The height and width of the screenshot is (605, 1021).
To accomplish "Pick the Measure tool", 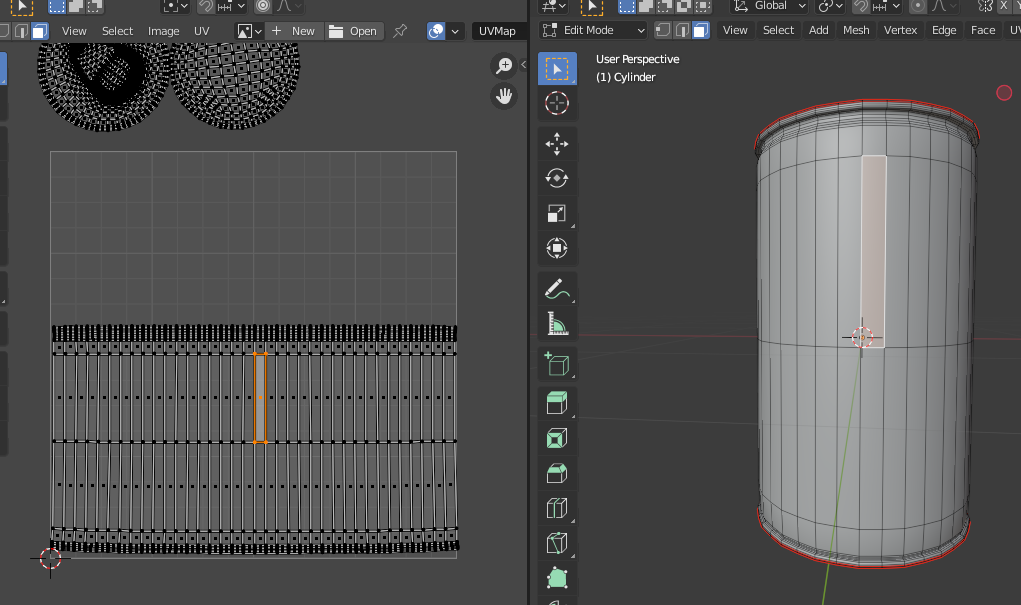I will pyautogui.click(x=557, y=323).
